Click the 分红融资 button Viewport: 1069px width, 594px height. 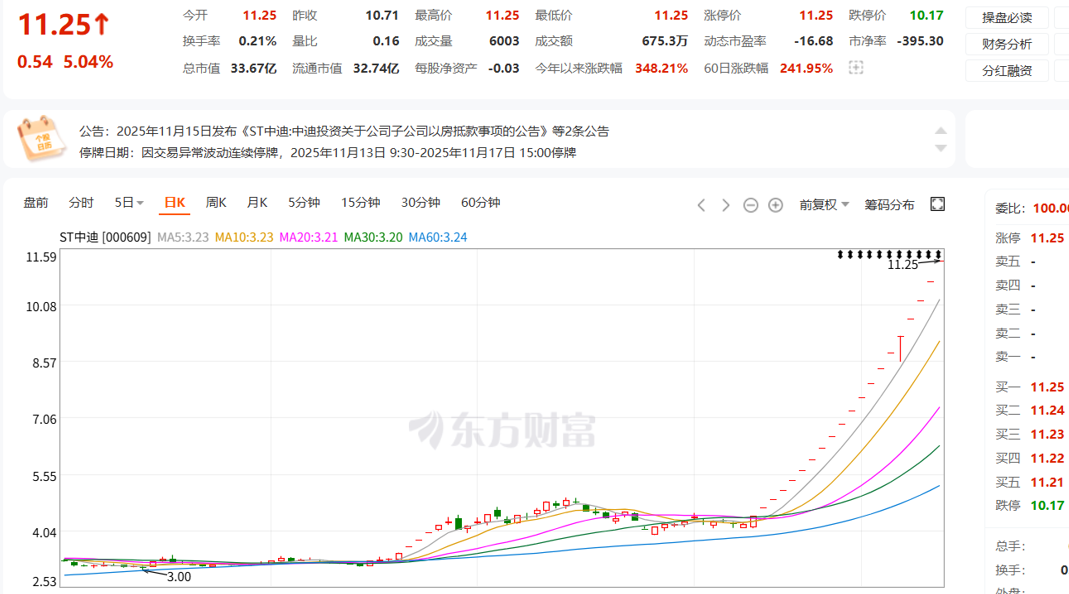tap(1007, 71)
